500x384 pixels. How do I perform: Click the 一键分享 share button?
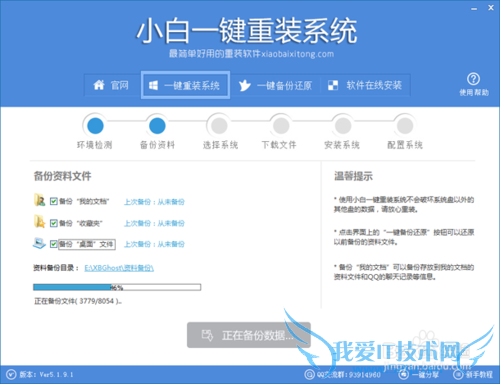418,375
